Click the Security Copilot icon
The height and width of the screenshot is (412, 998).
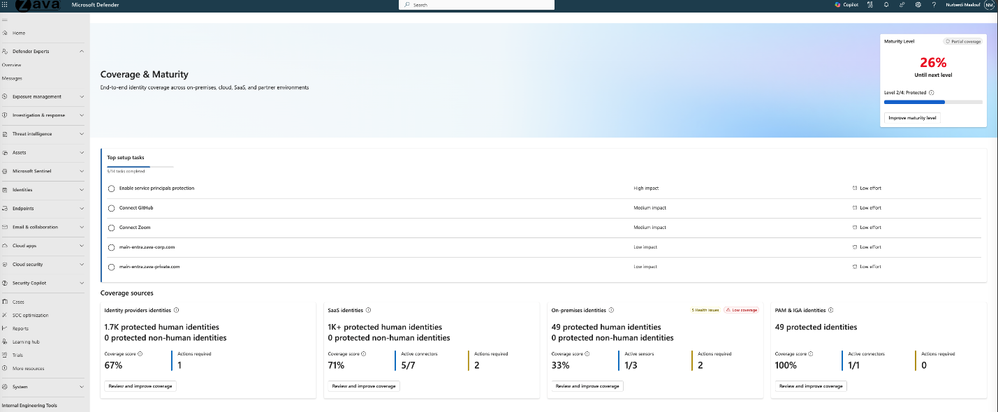click(x=5, y=283)
